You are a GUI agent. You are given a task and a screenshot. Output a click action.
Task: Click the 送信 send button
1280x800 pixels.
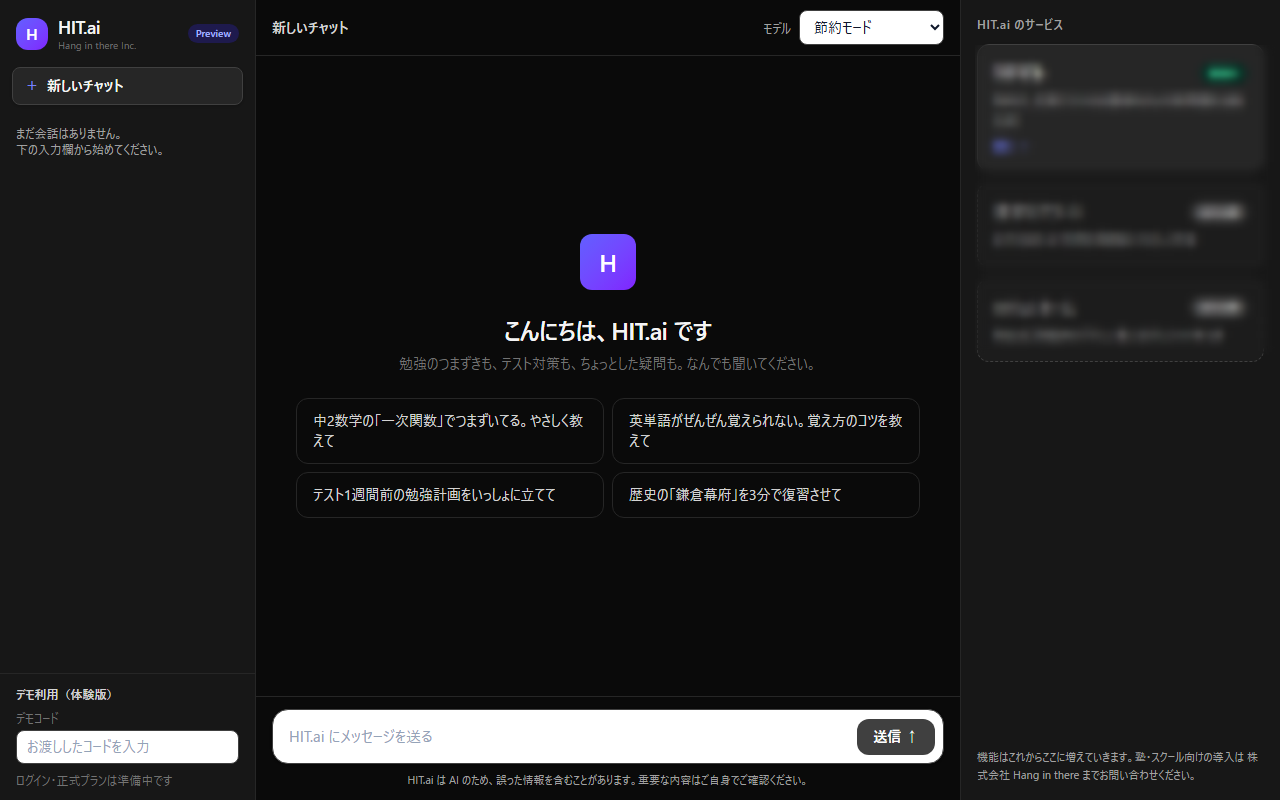(x=896, y=737)
